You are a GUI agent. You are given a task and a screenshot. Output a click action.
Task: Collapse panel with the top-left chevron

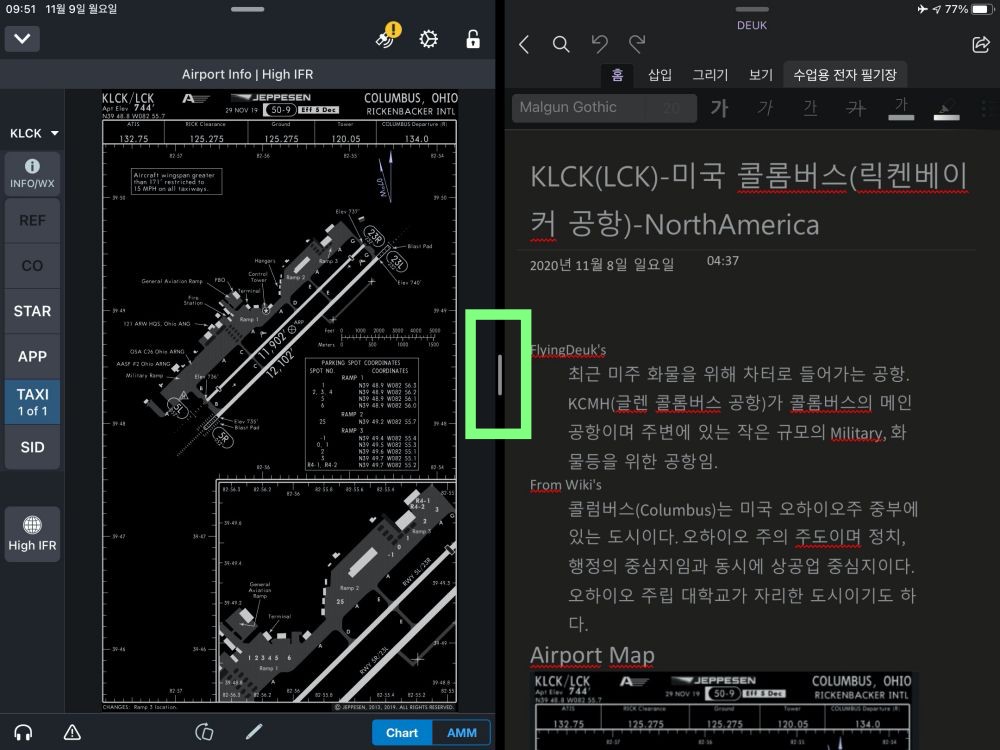click(22, 39)
